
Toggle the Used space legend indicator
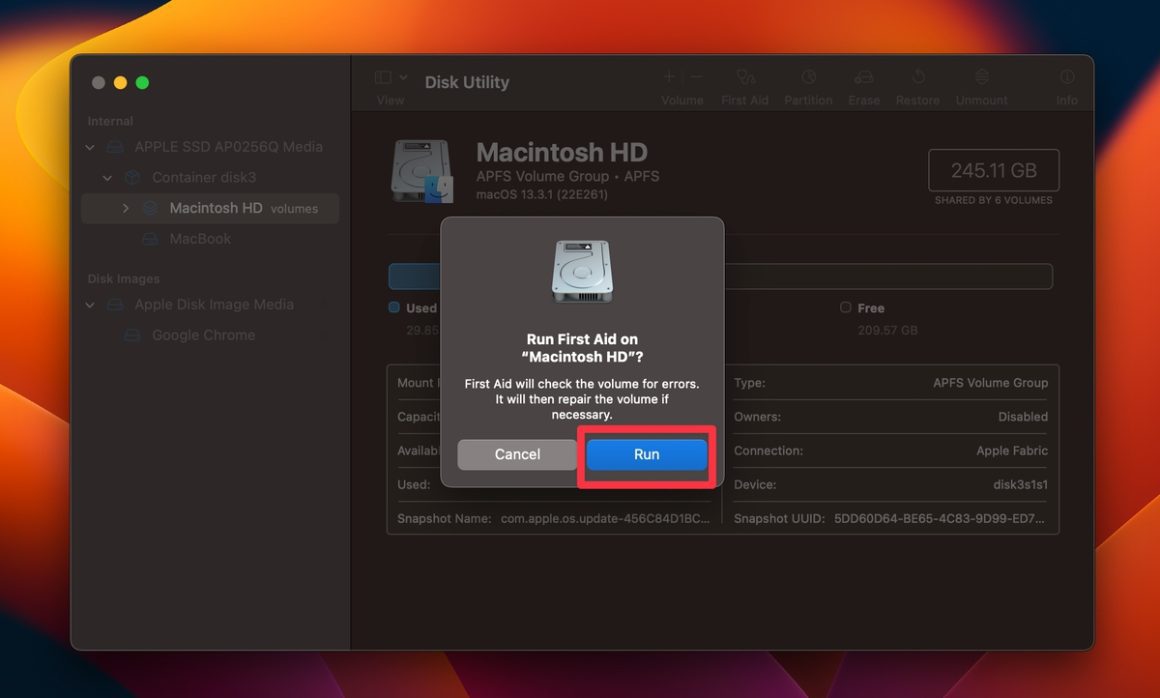point(393,307)
